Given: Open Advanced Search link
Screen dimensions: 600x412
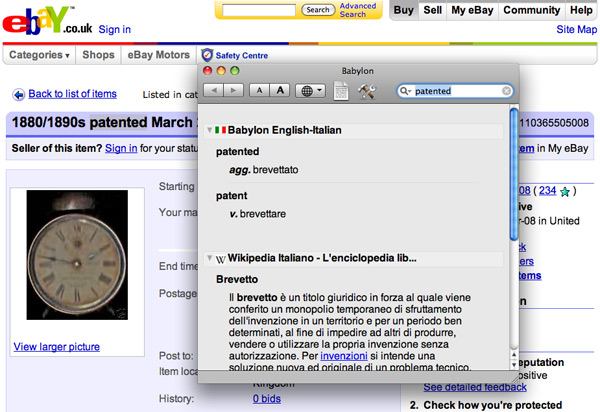Looking at the screenshot, I should (x=357, y=10).
